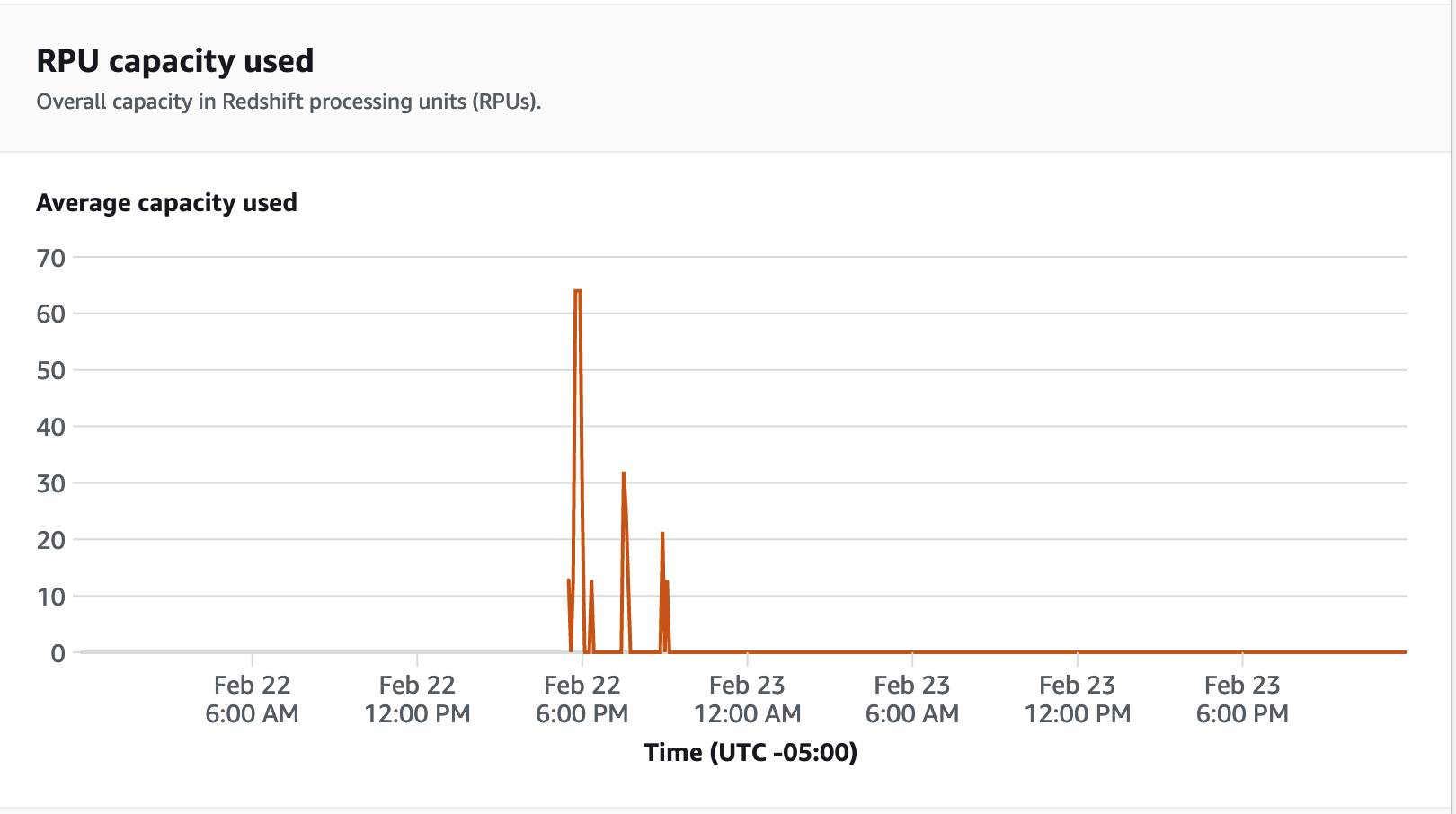Click the "Overall capacity in Redshift processing units" description
Image resolution: width=1456 pixels, height=814 pixels.
click(x=289, y=102)
